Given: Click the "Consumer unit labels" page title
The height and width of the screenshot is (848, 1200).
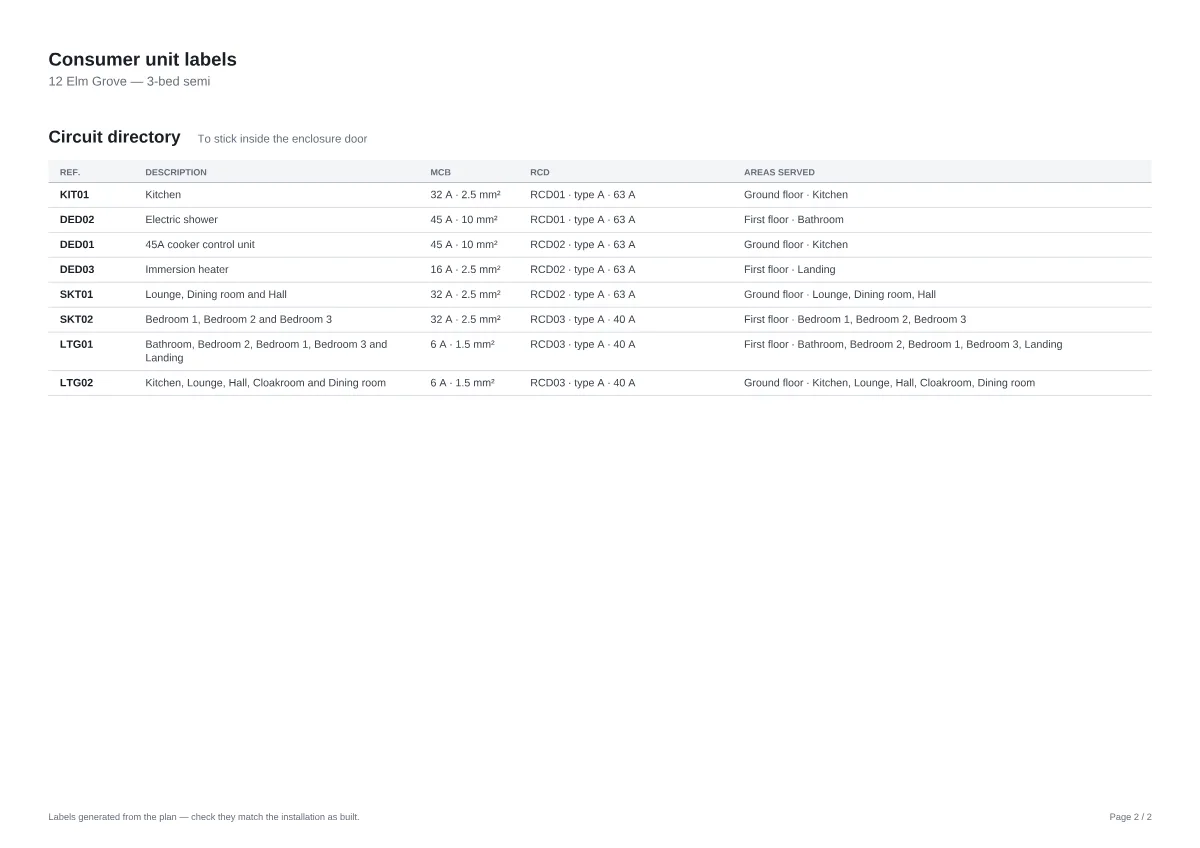Looking at the screenshot, I should tap(143, 59).
